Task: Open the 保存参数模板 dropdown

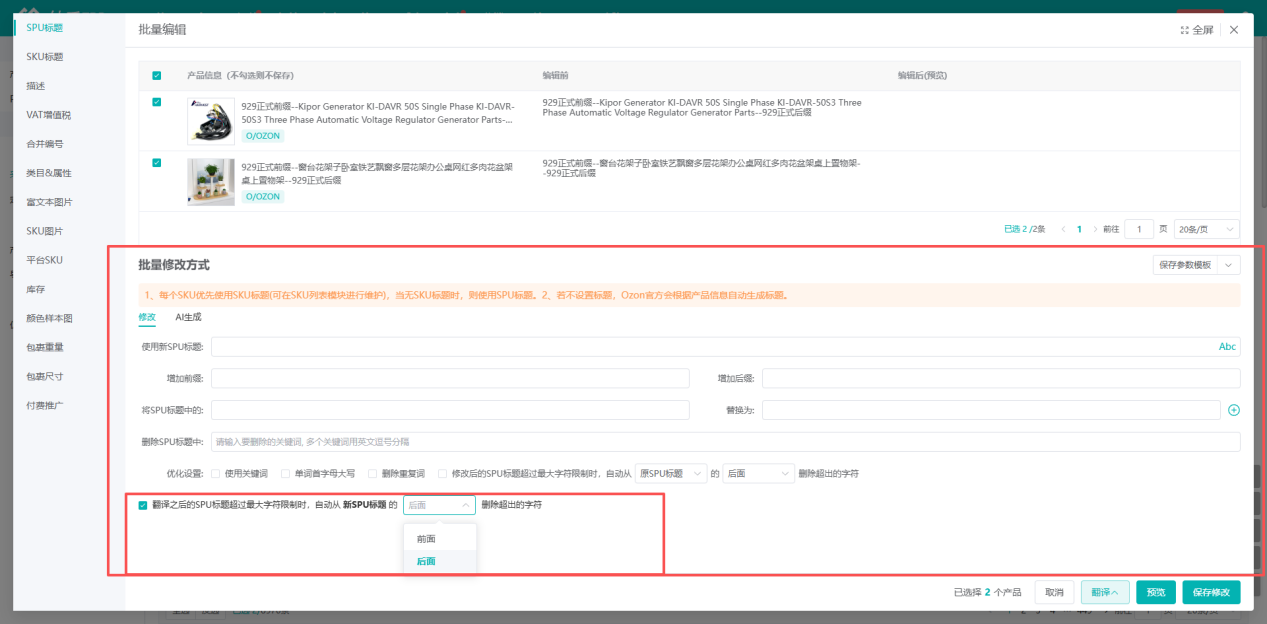Action: pyautogui.click(x=1196, y=265)
